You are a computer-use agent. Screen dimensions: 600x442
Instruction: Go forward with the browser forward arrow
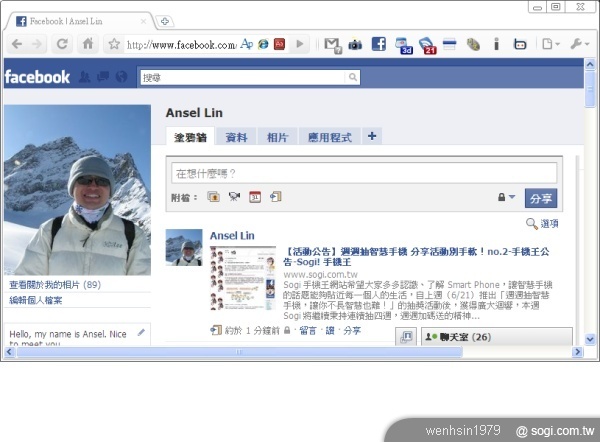37,44
